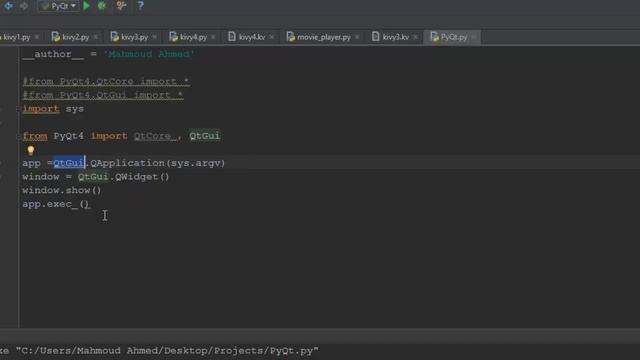The width and height of the screenshot is (640, 360).
Task: Close the PyQt.py tab
Action: [474, 37]
